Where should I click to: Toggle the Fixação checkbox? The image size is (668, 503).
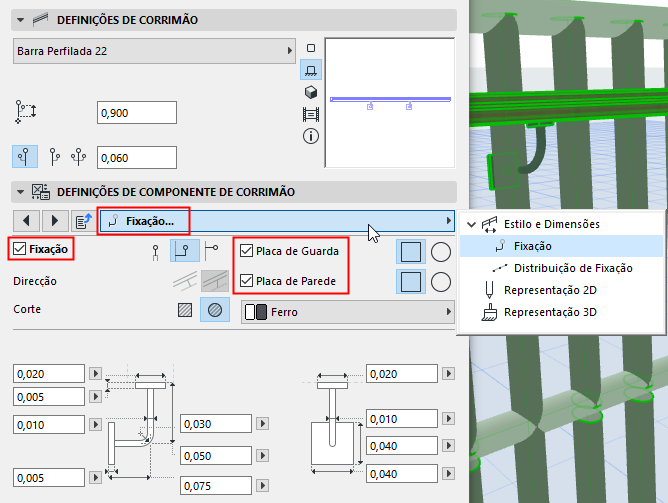20,249
